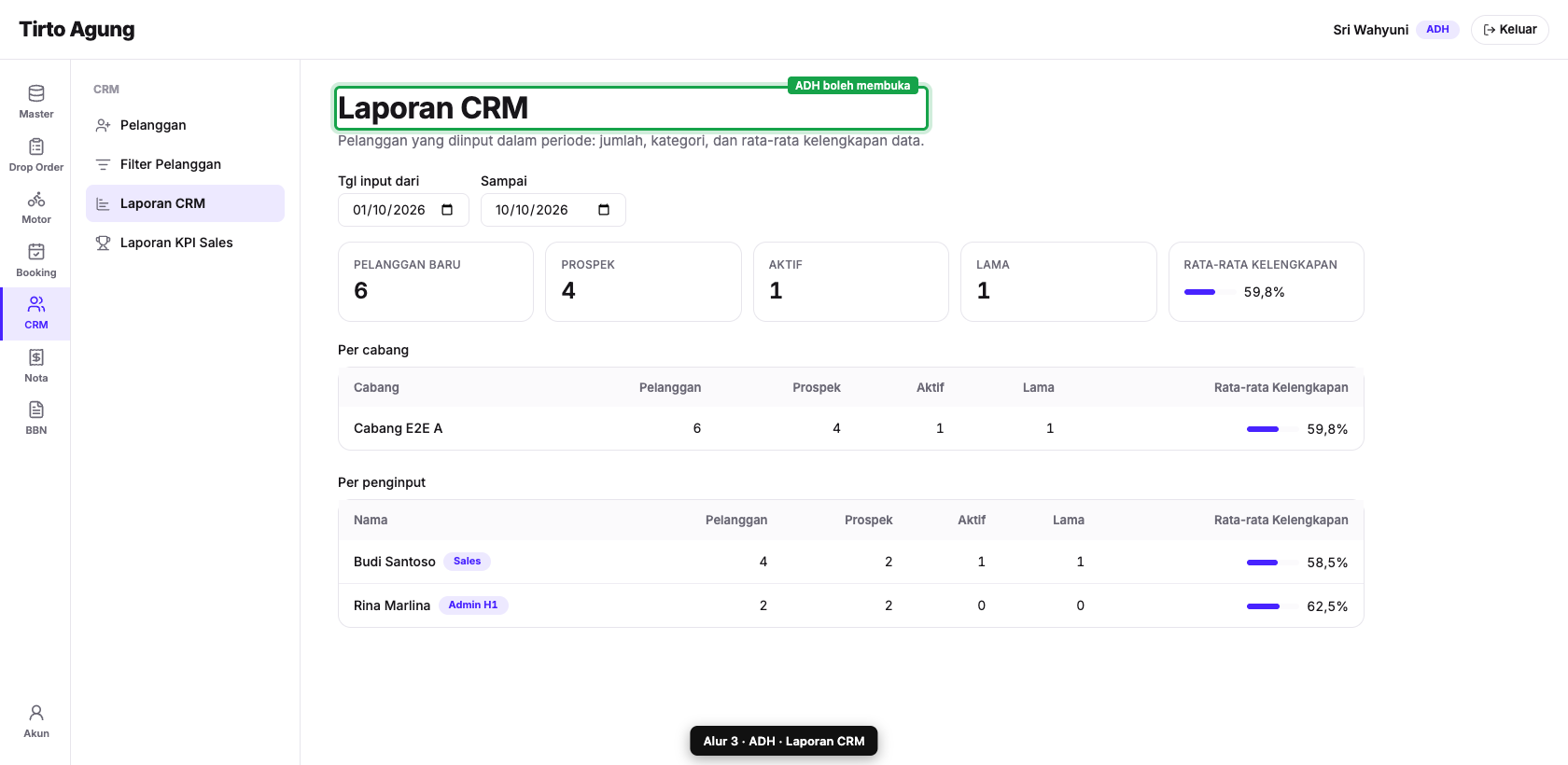
Task: Open the Booking calendar icon
Action: tap(35, 252)
